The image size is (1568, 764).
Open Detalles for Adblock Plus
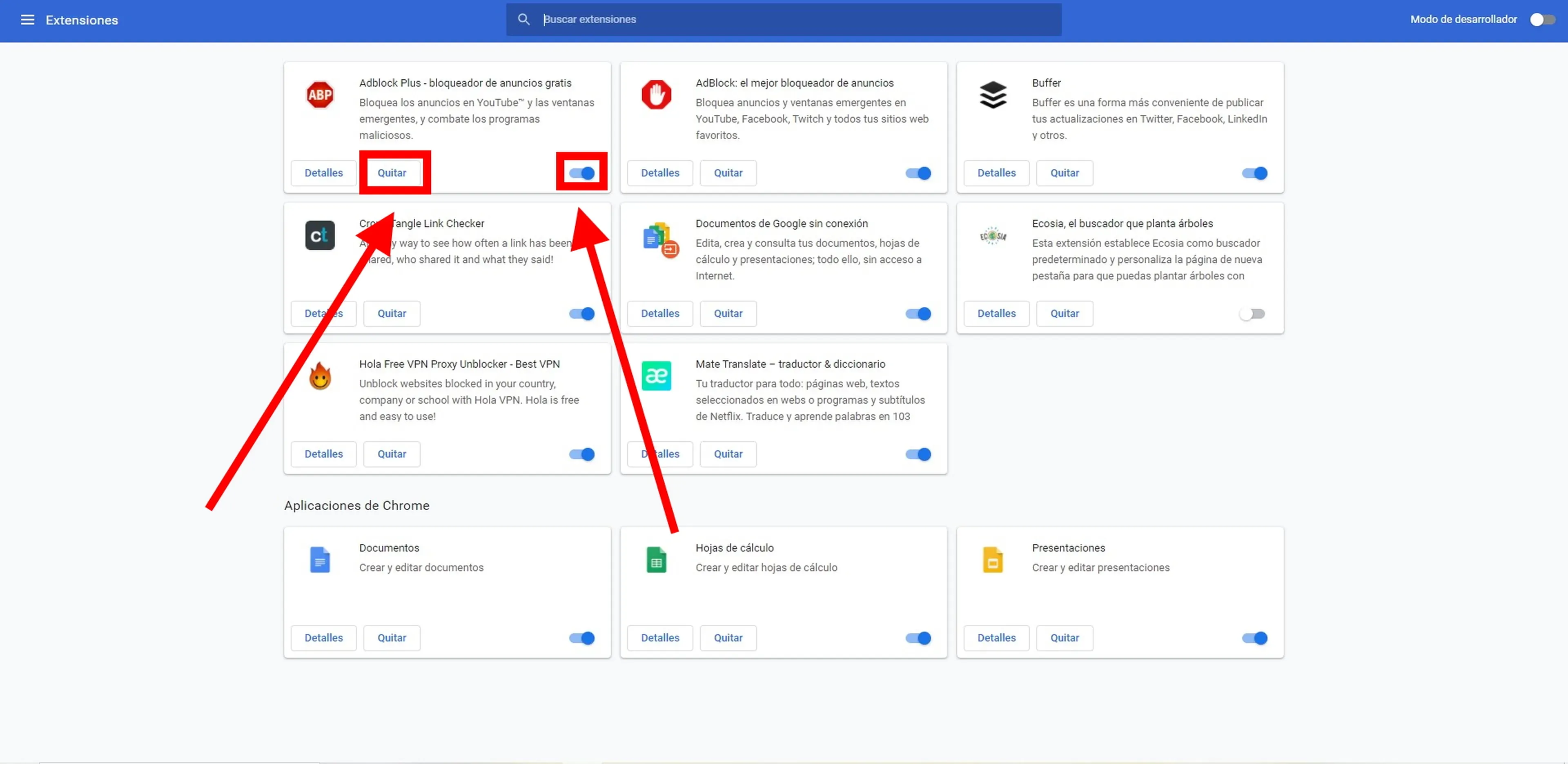pyautogui.click(x=323, y=173)
